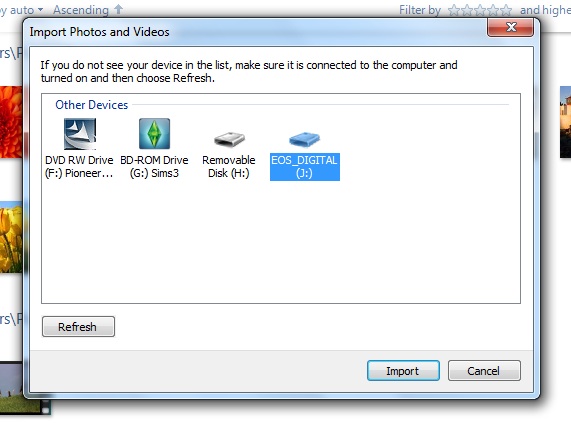Select the DVD RW Drive (F:) icon
The width and height of the screenshot is (571, 424).
pos(80,134)
